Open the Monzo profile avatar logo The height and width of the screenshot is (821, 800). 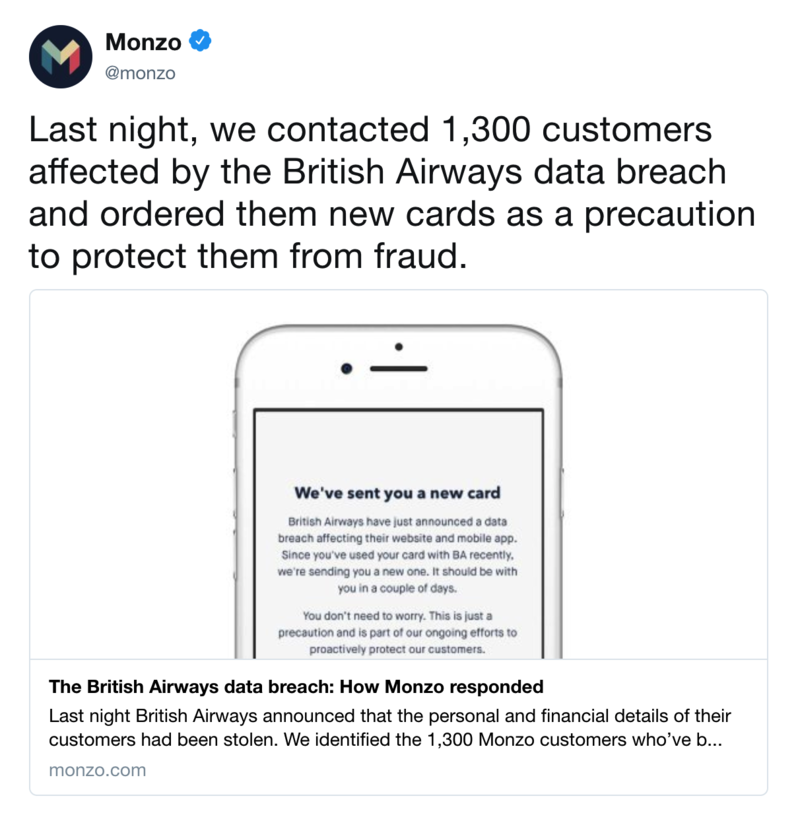pos(61,57)
